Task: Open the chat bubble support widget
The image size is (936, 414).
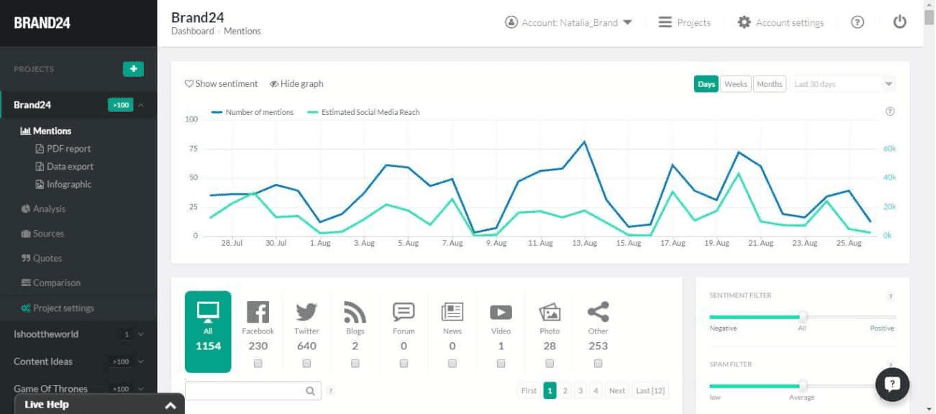Action: 892,385
